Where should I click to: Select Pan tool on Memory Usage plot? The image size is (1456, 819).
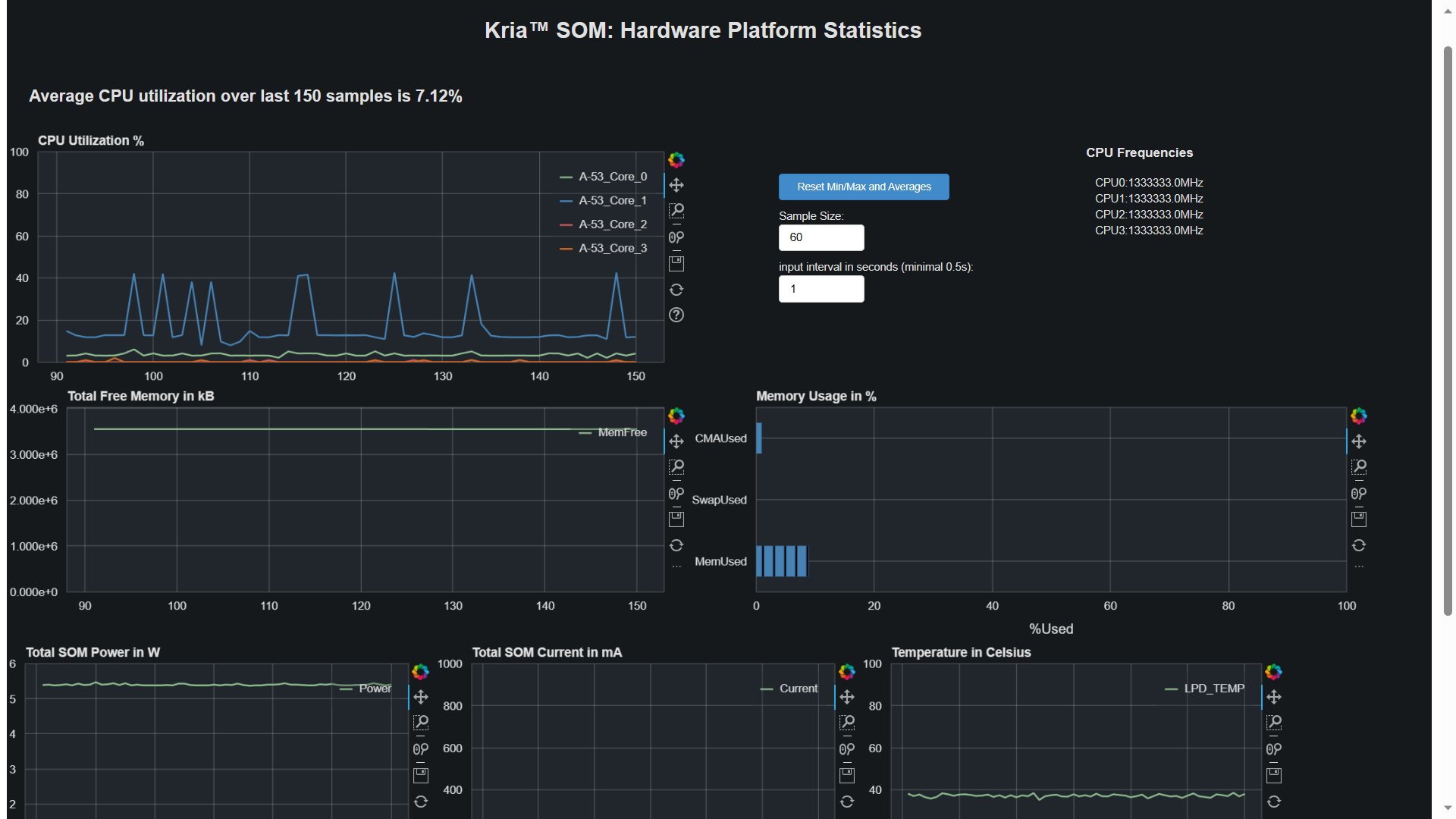click(1359, 441)
